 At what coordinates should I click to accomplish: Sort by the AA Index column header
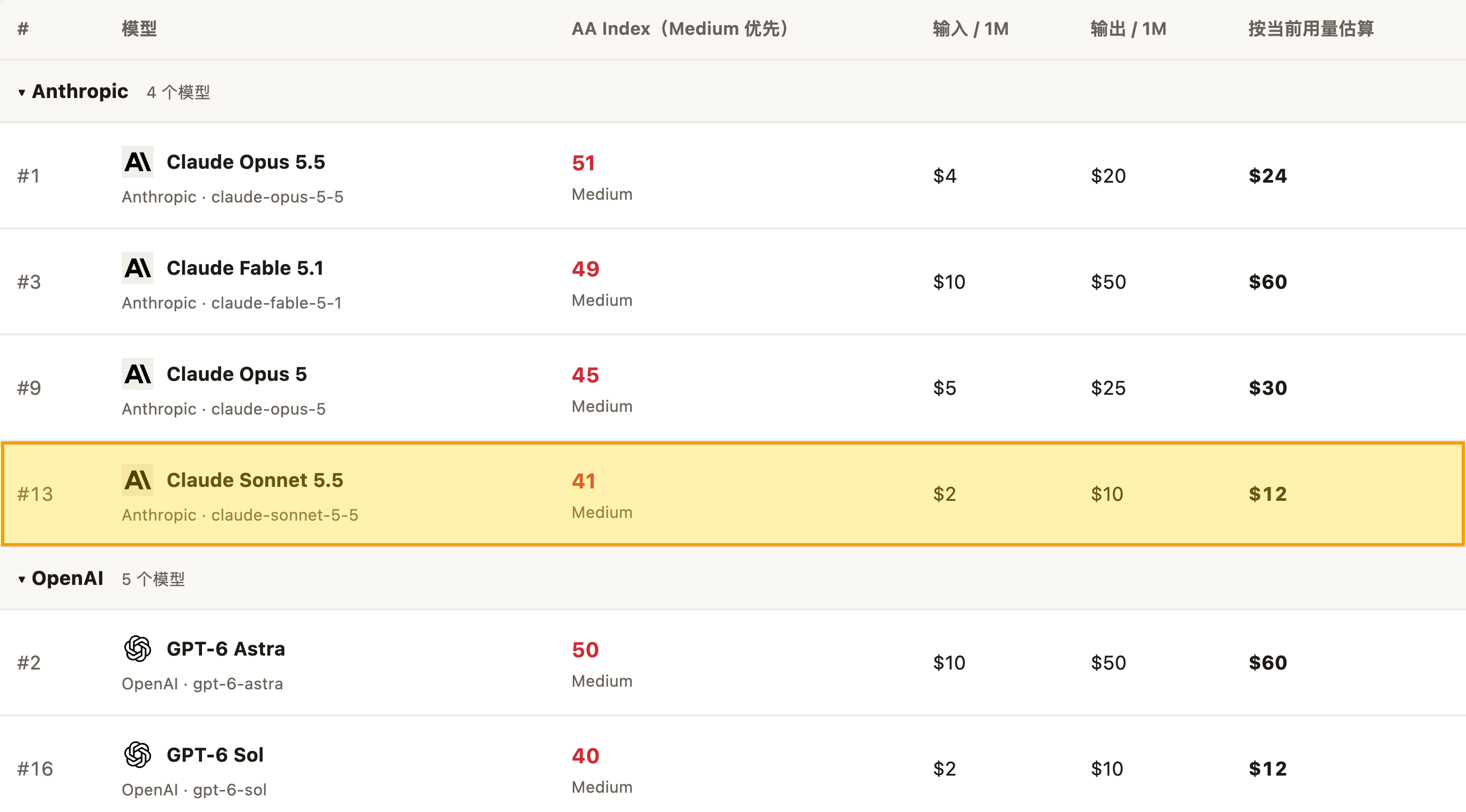pyautogui.click(x=680, y=28)
